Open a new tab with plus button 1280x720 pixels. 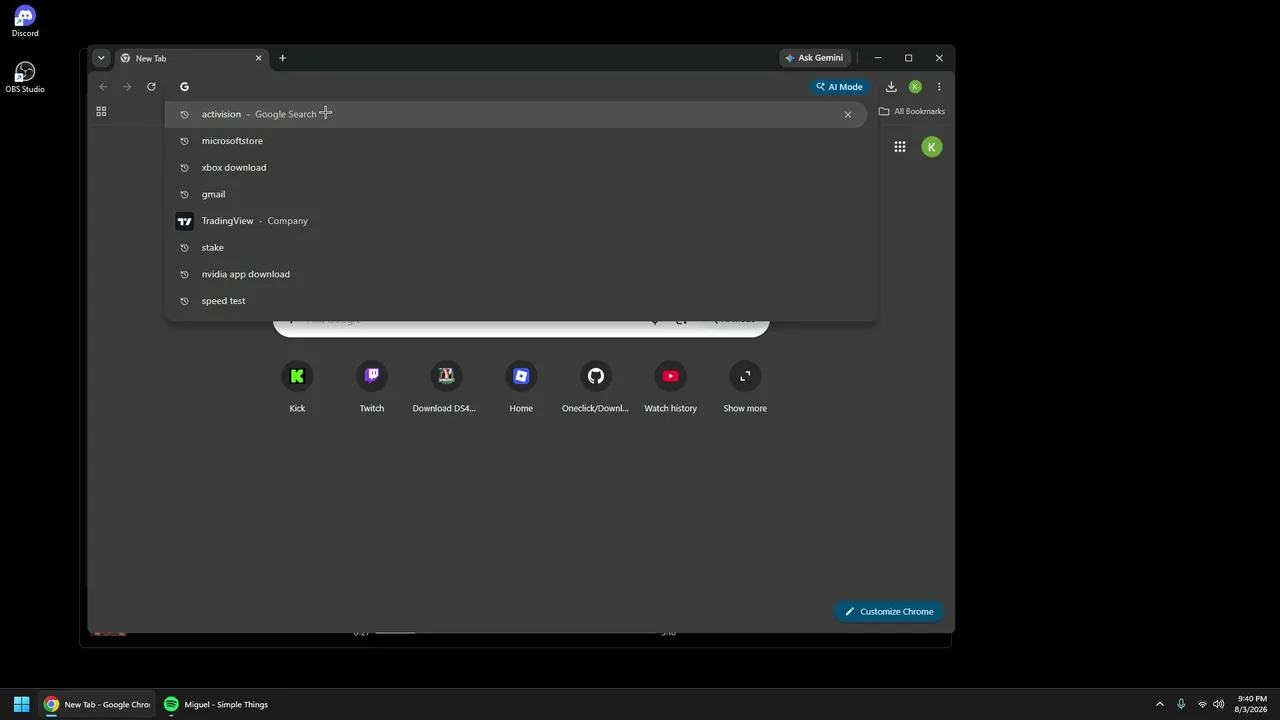(x=282, y=58)
